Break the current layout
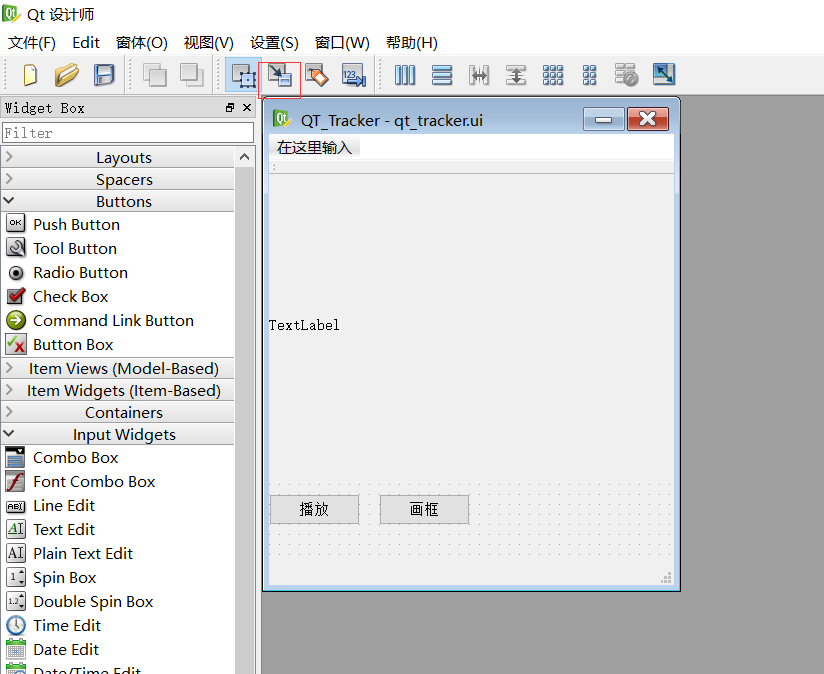This screenshot has height=674, width=824. [626, 75]
